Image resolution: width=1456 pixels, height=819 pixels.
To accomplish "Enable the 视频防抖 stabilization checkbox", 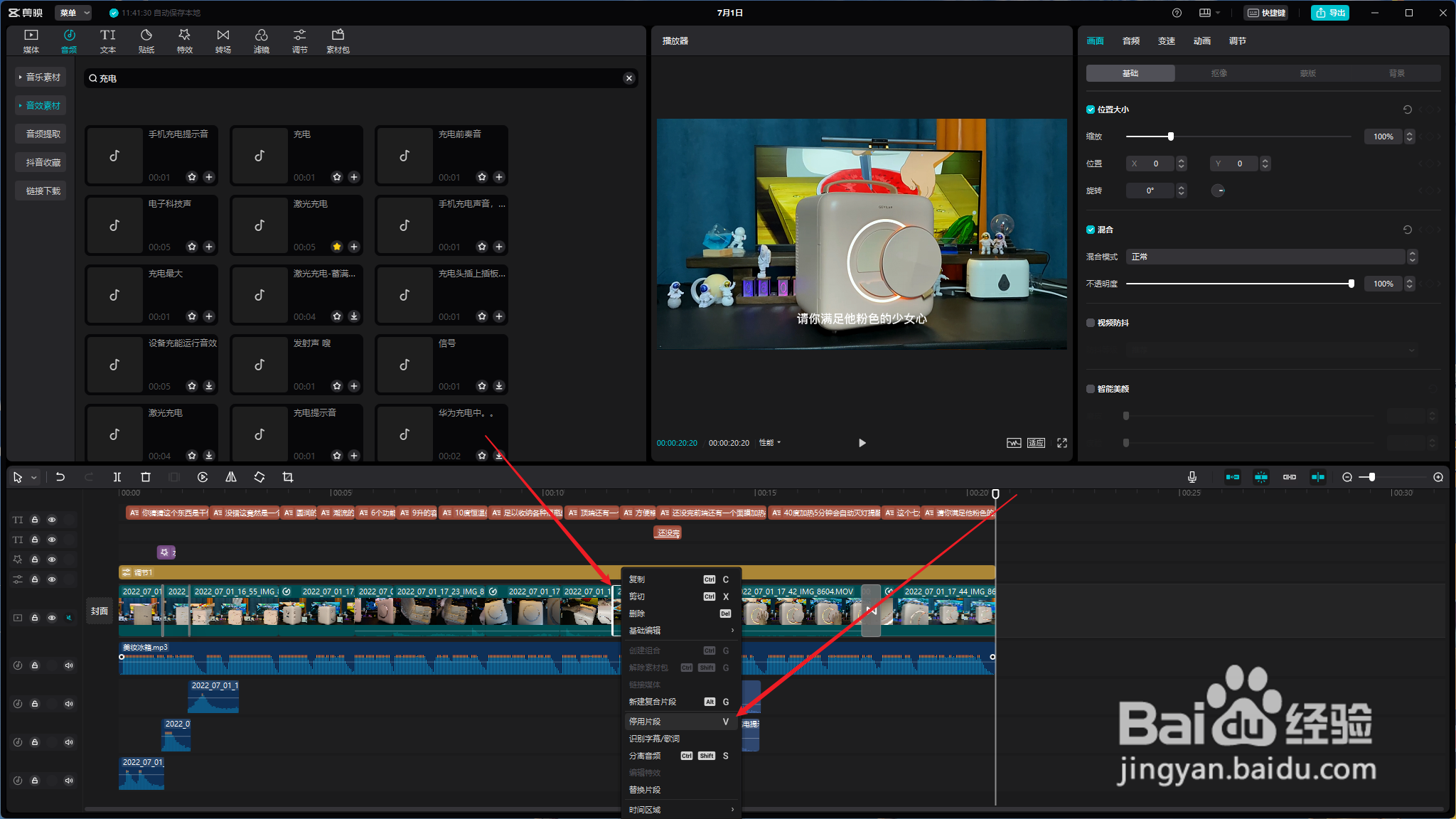I will [1091, 323].
